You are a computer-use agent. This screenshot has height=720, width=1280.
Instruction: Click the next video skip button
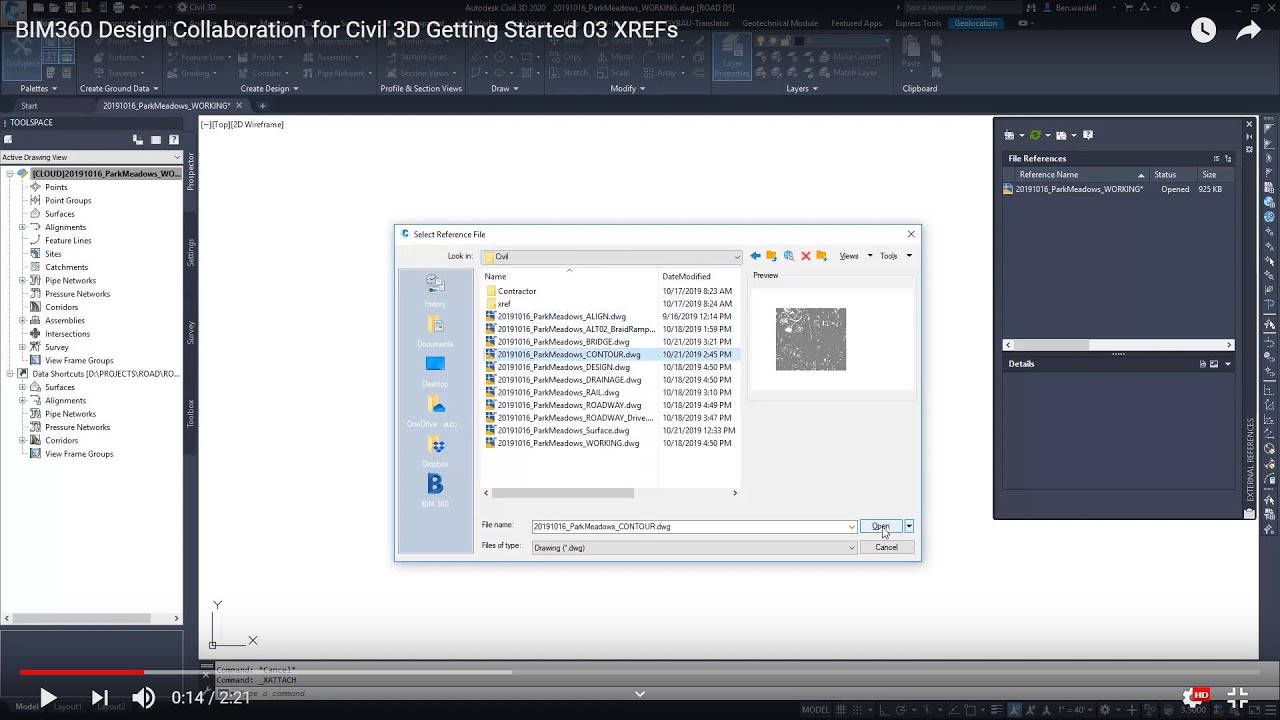tap(100, 698)
